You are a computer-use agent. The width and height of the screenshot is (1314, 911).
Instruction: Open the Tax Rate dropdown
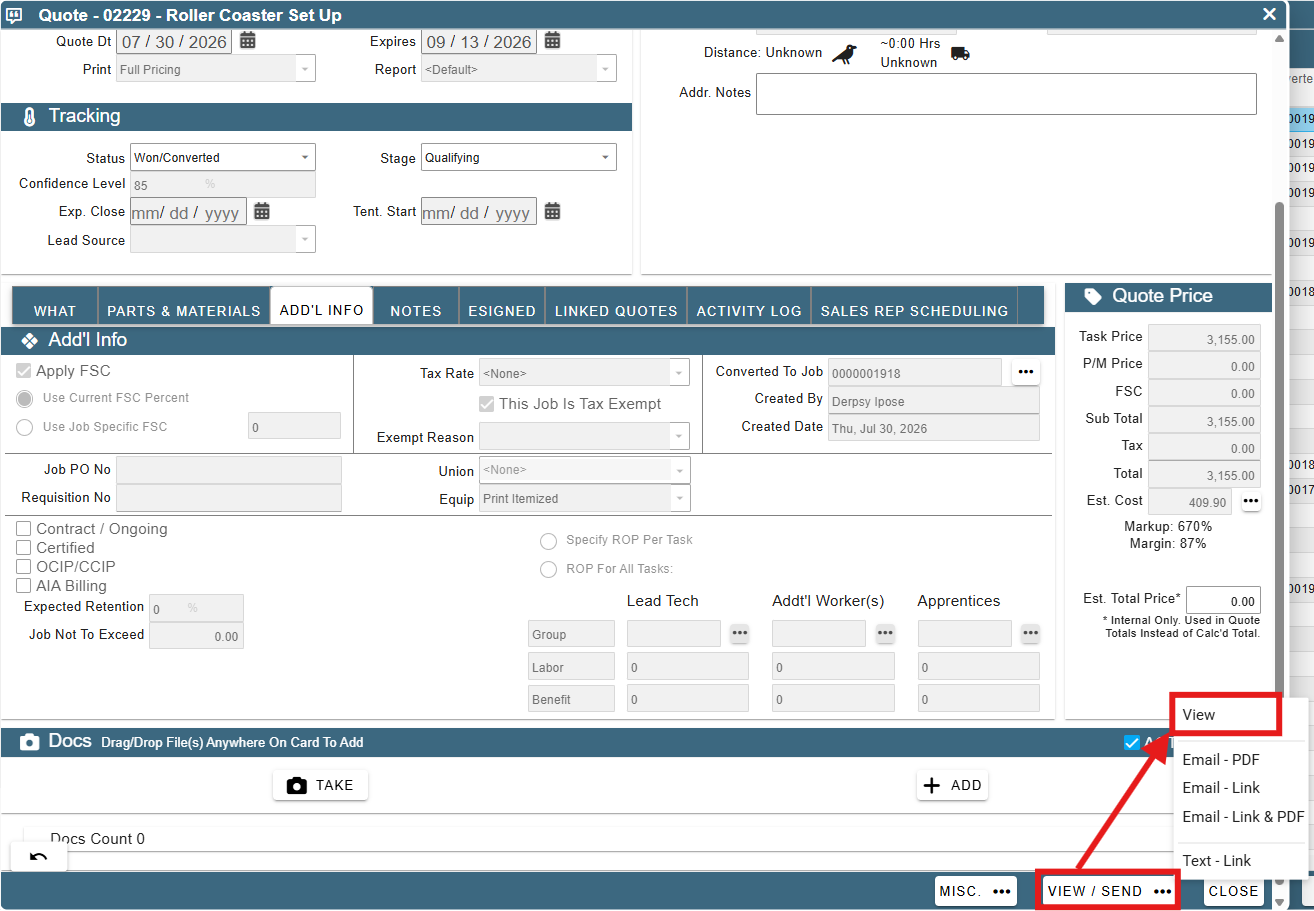pos(584,373)
